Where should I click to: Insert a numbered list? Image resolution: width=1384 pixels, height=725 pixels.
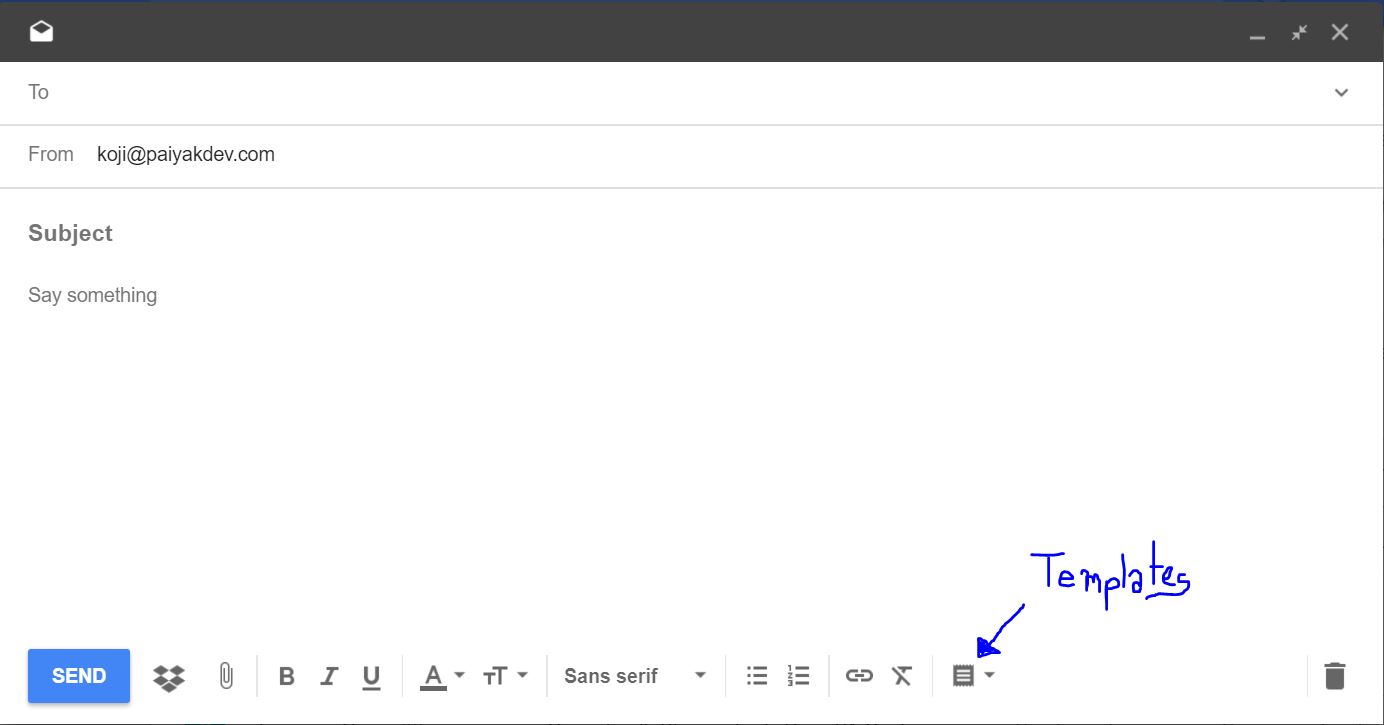tap(798, 676)
